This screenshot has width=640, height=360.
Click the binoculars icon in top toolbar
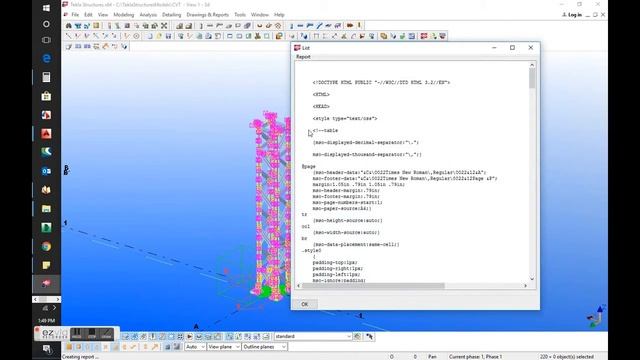tap(69, 26)
